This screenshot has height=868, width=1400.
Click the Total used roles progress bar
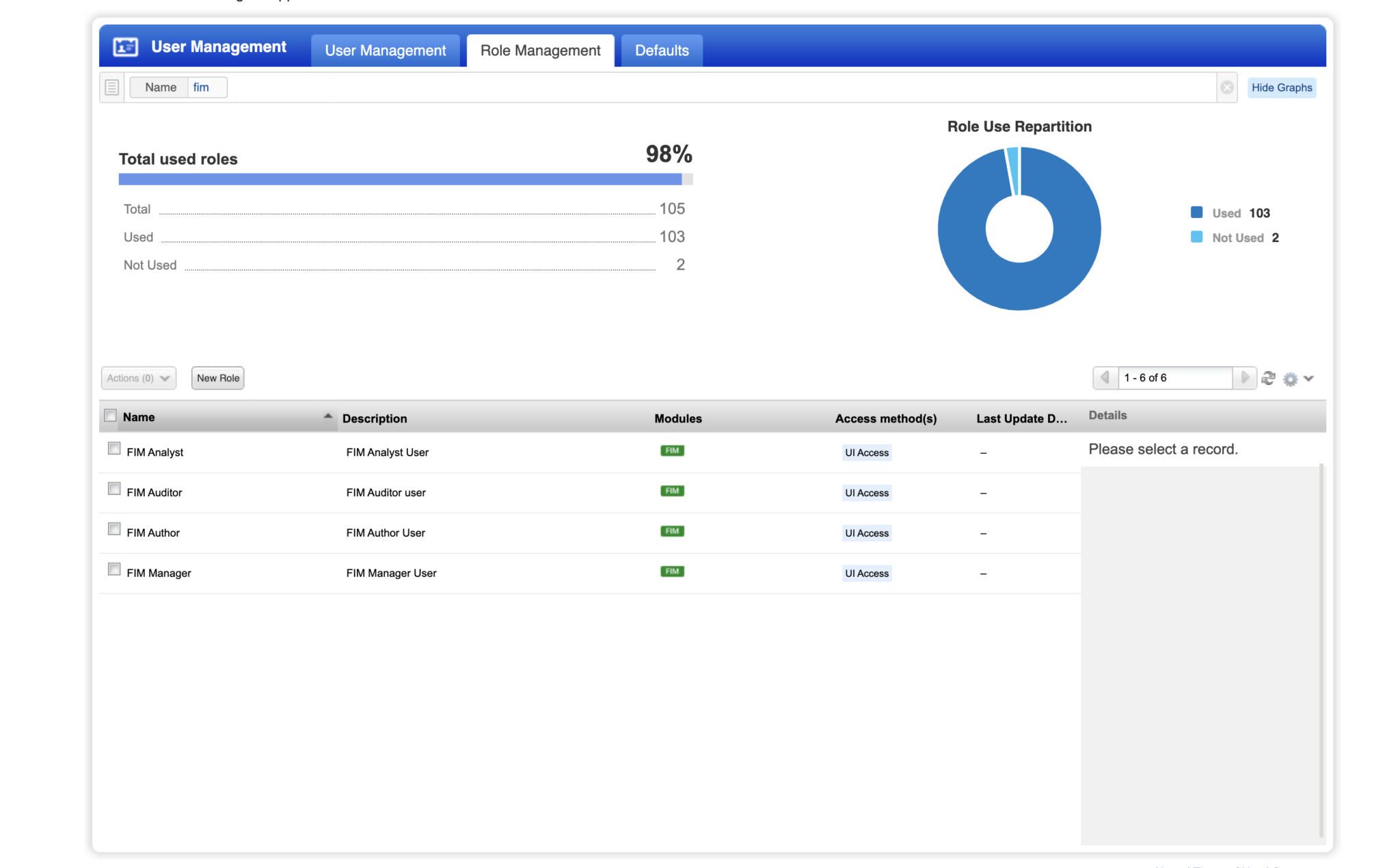[x=403, y=179]
